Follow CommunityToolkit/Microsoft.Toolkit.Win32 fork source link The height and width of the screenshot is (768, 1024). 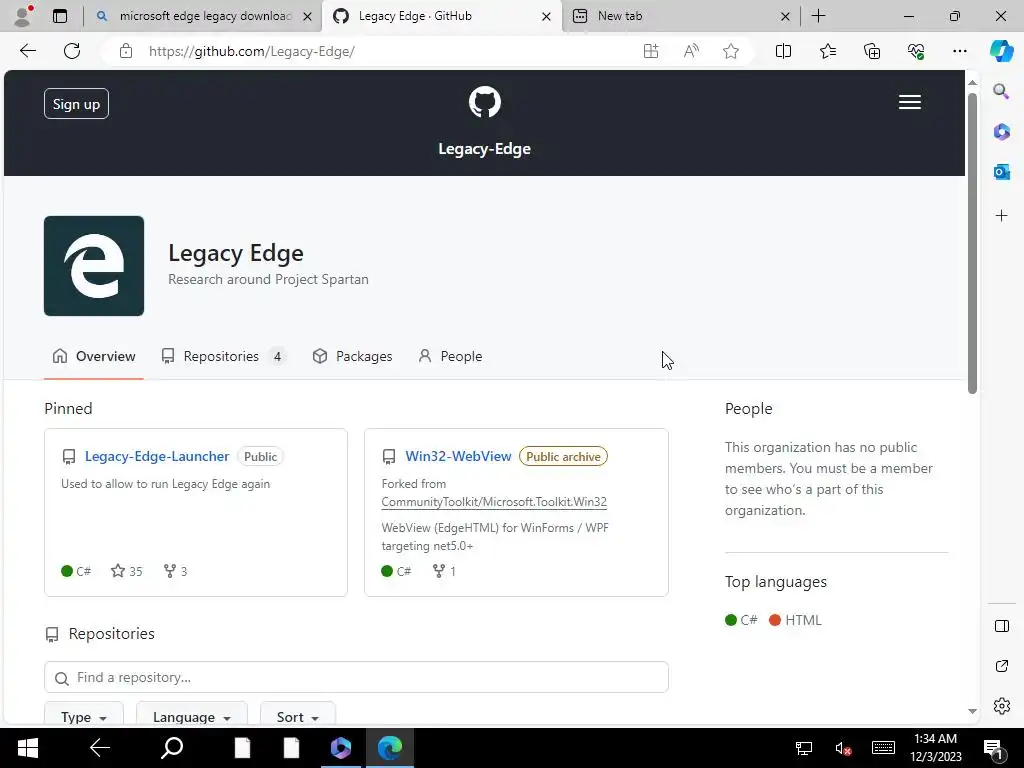[494, 502]
